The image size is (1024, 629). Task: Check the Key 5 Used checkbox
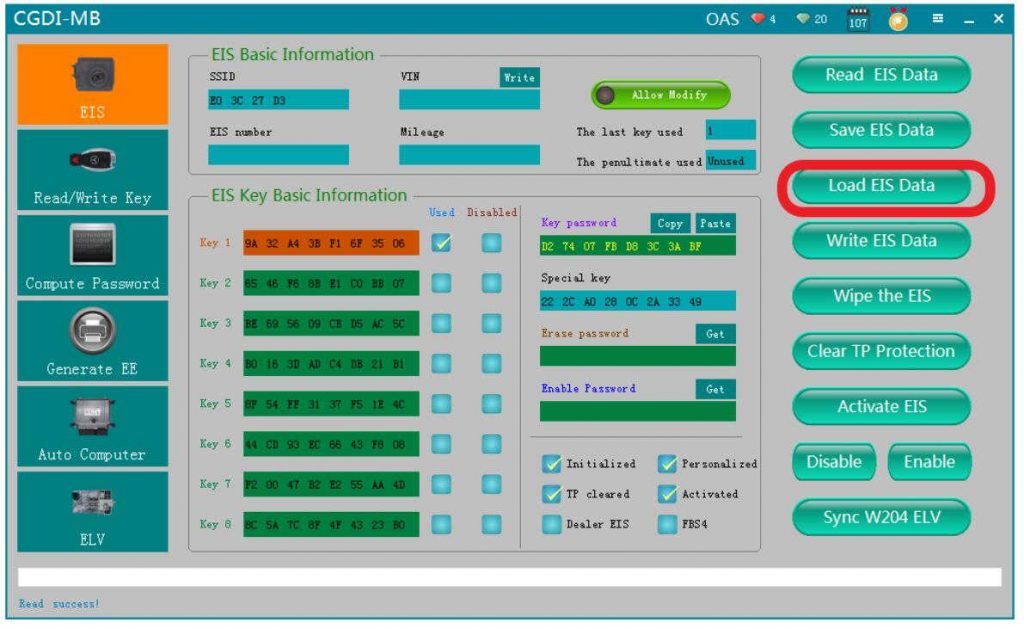click(x=441, y=404)
